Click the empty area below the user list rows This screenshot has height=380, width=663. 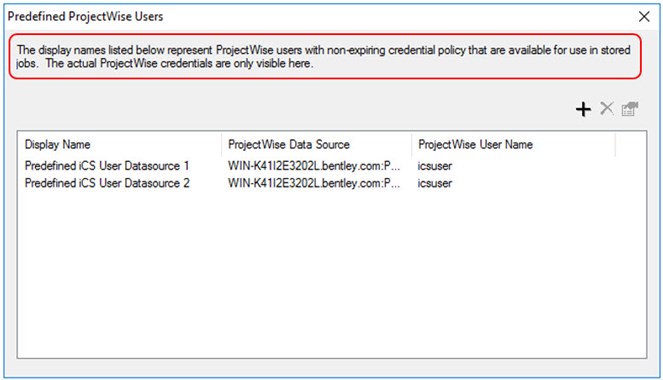pos(332,275)
